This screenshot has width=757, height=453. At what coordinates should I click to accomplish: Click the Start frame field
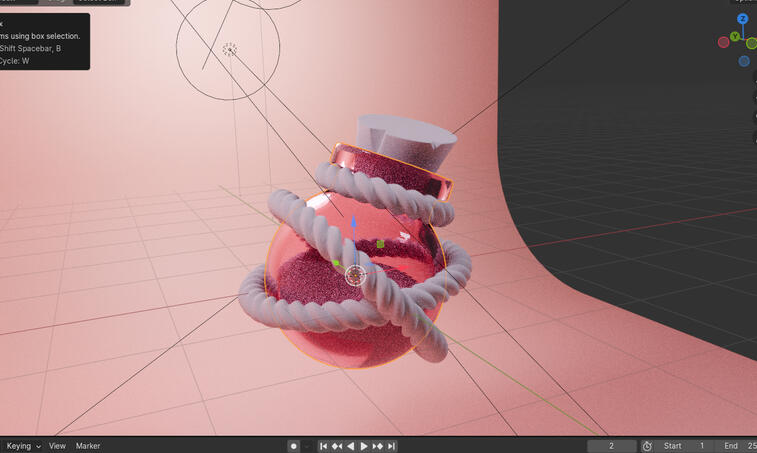coord(686,446)
